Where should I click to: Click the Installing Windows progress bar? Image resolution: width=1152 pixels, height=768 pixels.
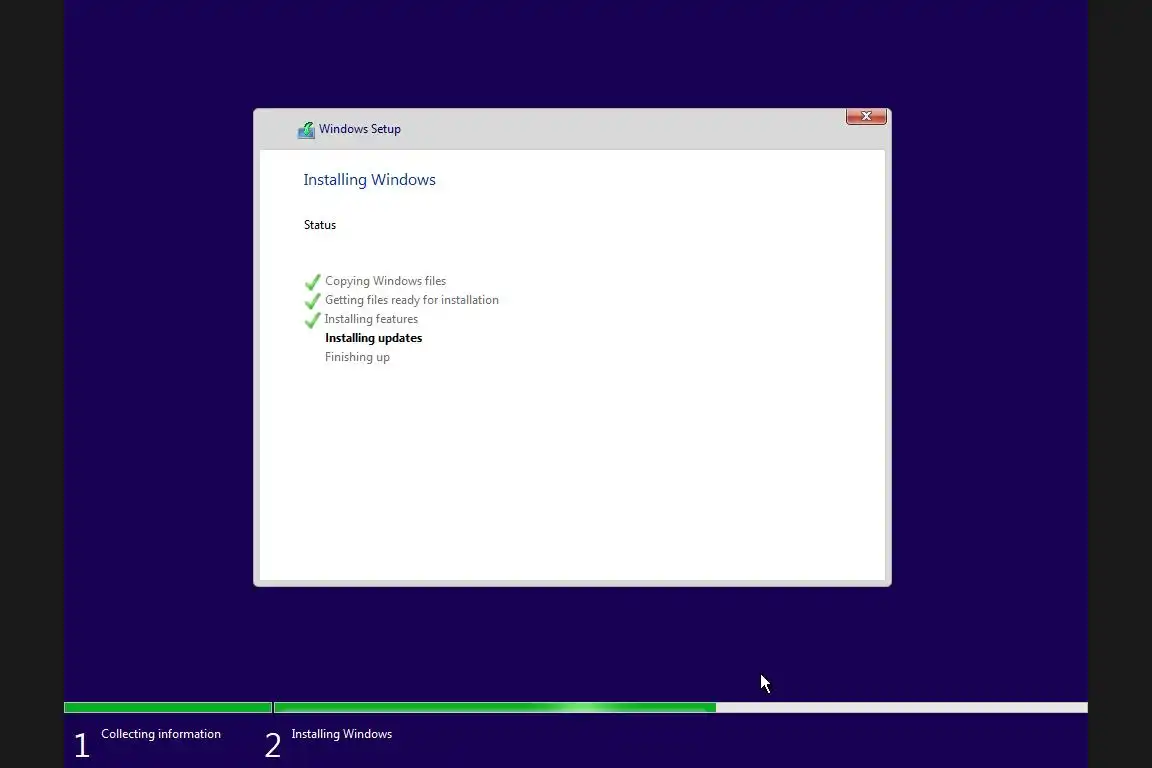tap(681, 707)
